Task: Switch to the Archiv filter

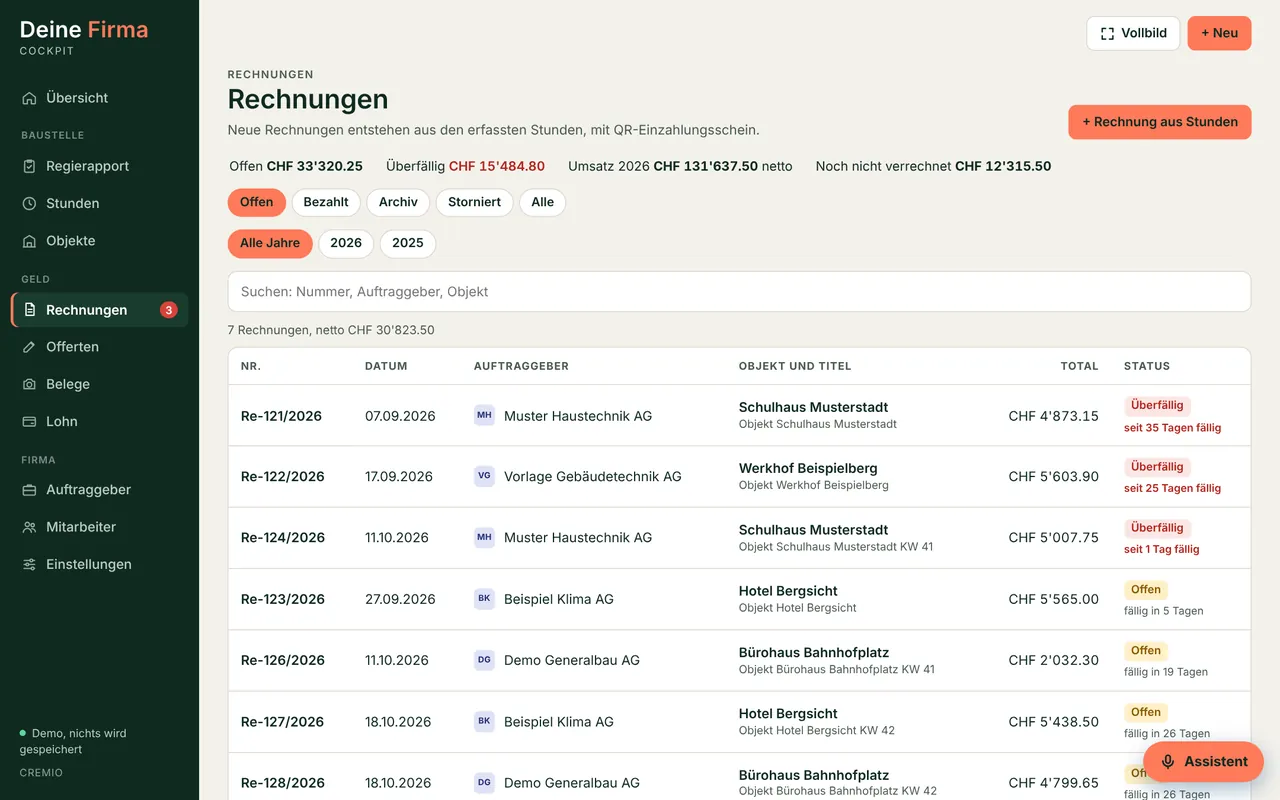Action: coord(398,202)
